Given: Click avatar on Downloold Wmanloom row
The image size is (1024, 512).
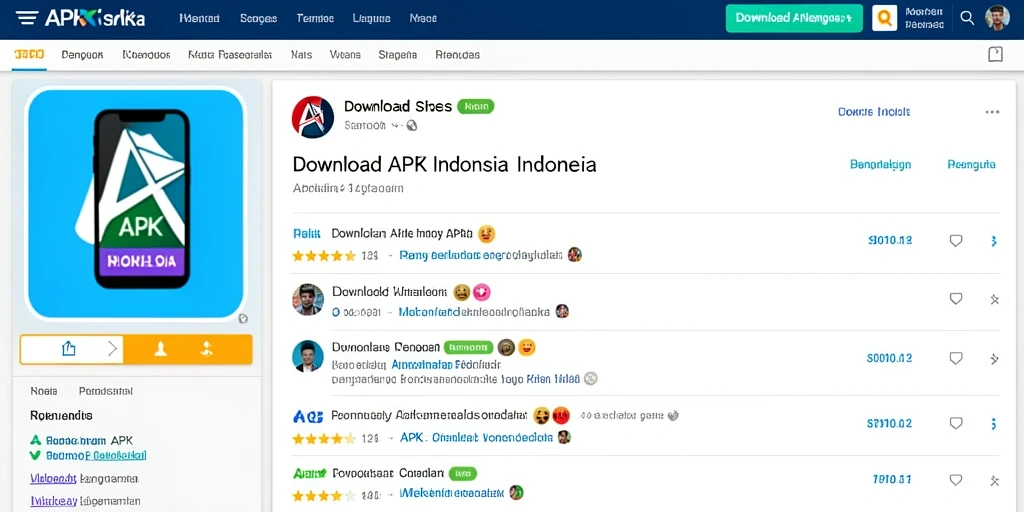Looking at the screenshot, I should 308,300.
